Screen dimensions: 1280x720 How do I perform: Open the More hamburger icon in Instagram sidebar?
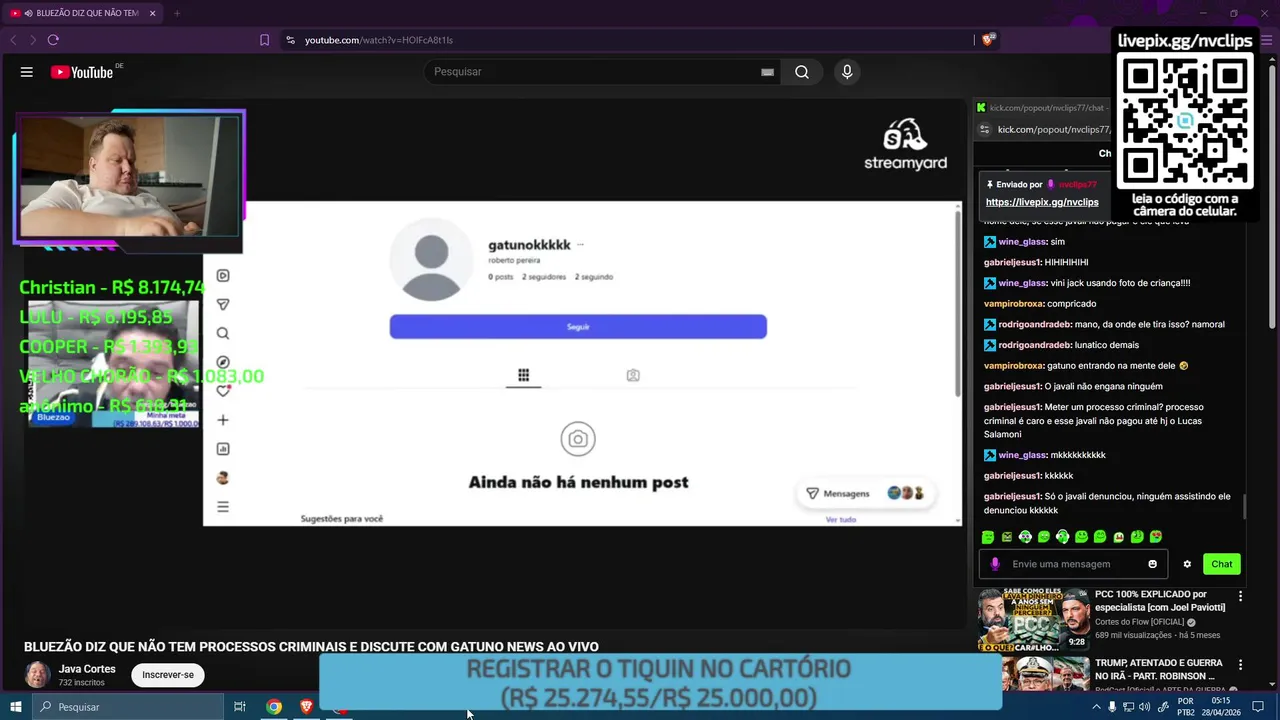[x=223, y=507]
